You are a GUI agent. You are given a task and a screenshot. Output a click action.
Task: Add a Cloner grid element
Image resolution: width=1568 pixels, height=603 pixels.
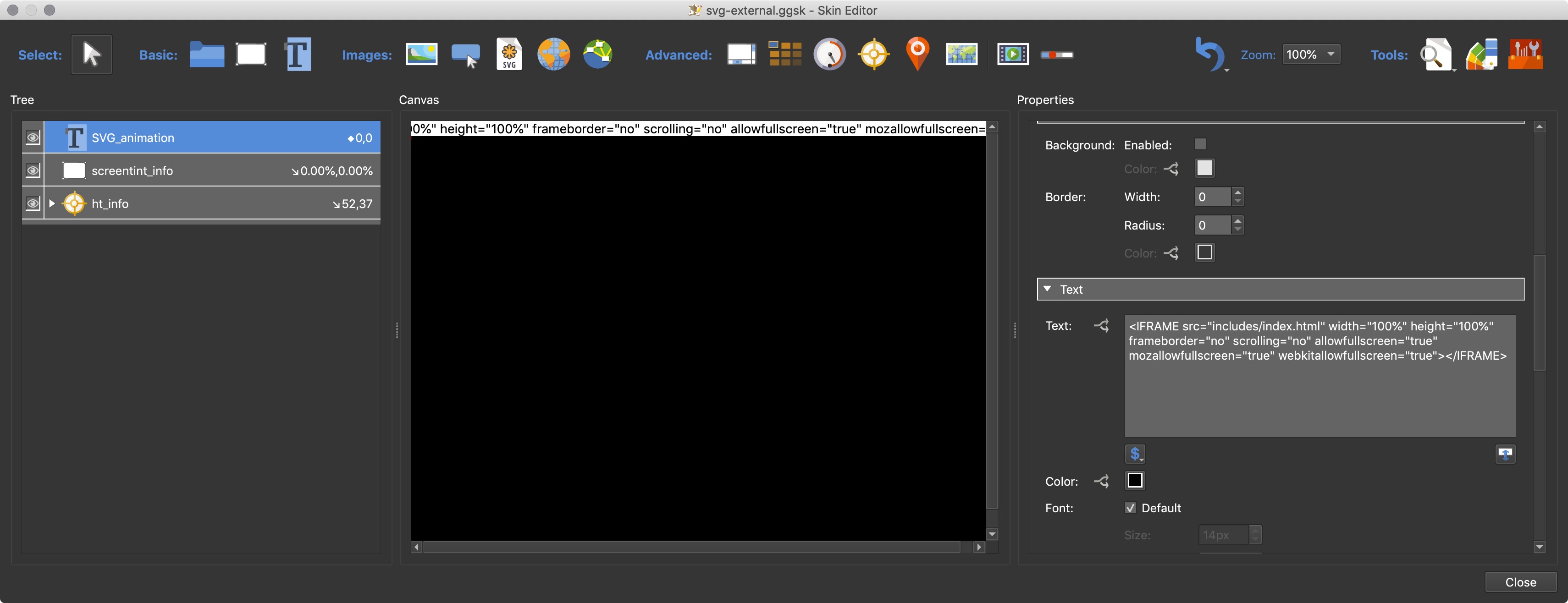[x=785, y=54]
